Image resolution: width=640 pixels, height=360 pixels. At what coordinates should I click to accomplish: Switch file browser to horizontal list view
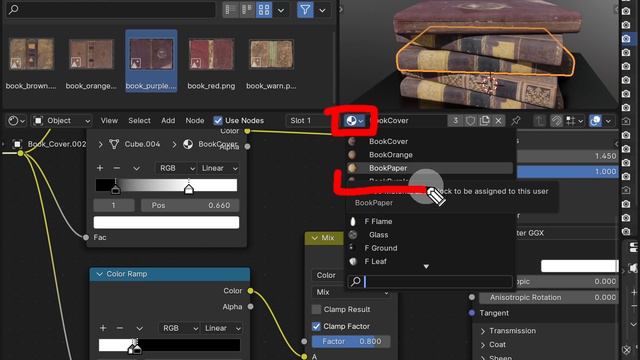pos(247,10)
